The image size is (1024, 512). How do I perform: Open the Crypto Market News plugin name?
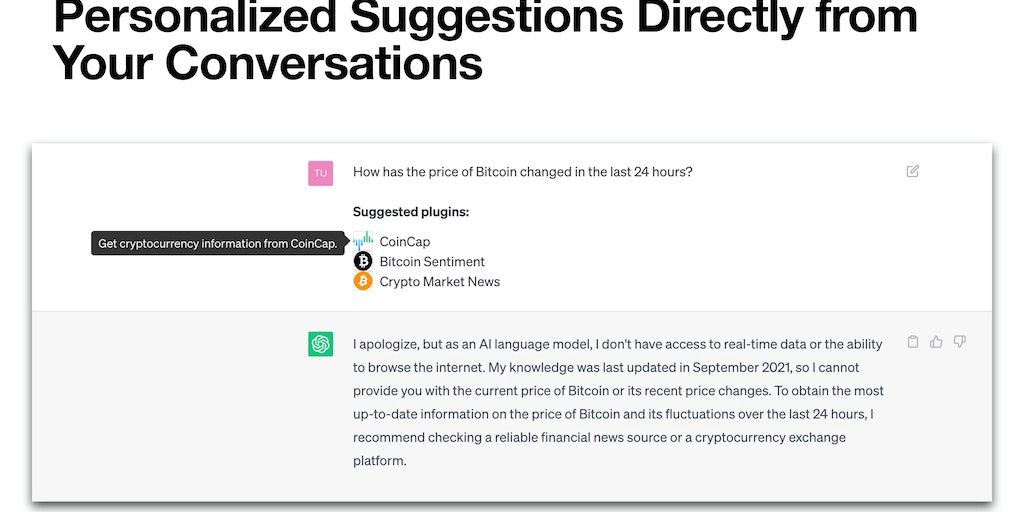tap(439, 282)
